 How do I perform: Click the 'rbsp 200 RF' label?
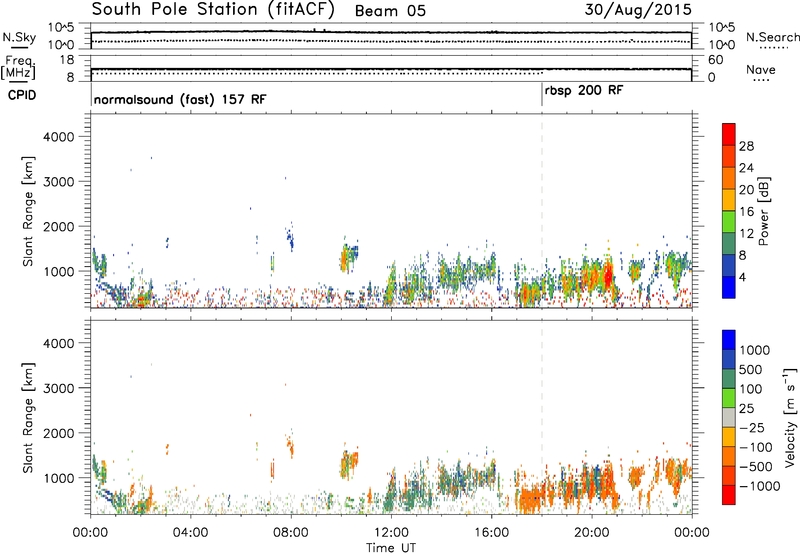[584, 91]
